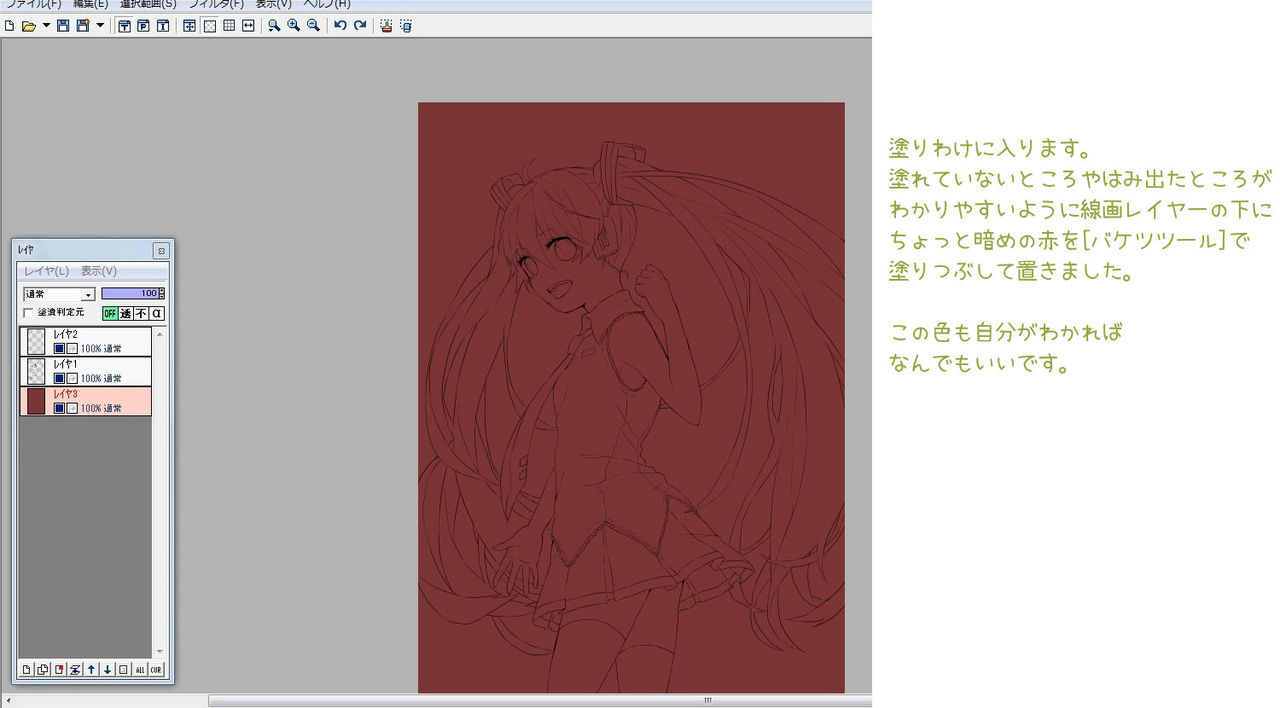The image size is (1280, 708).
Task: Toggle transparency checkerboard display icon
Action: tap(209, 26)
